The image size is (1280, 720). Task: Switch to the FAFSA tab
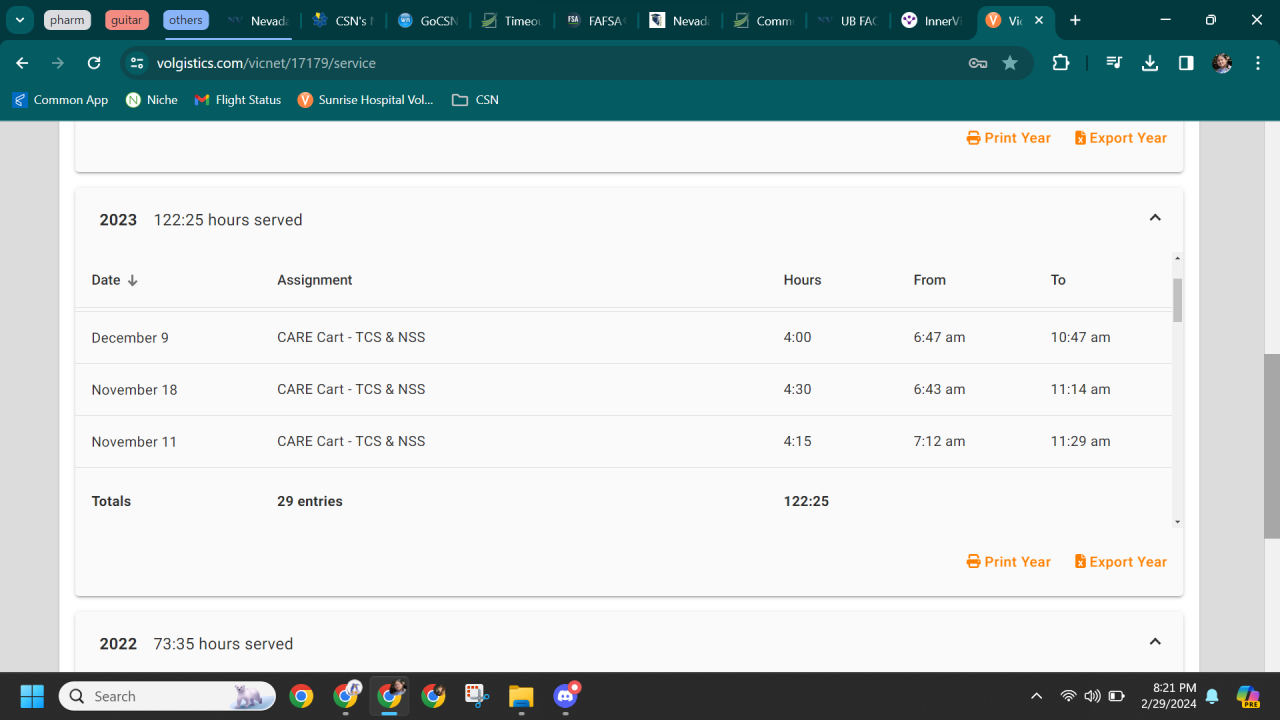click(595, 20)
